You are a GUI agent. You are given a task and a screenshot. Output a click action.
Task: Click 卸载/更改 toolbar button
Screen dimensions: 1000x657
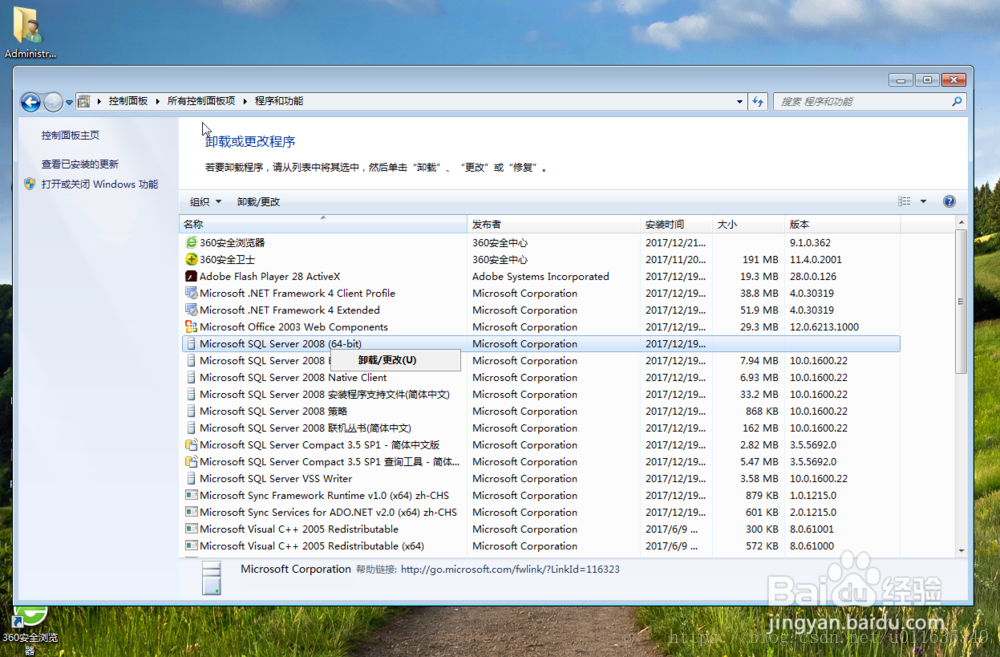tap(258, 202)
